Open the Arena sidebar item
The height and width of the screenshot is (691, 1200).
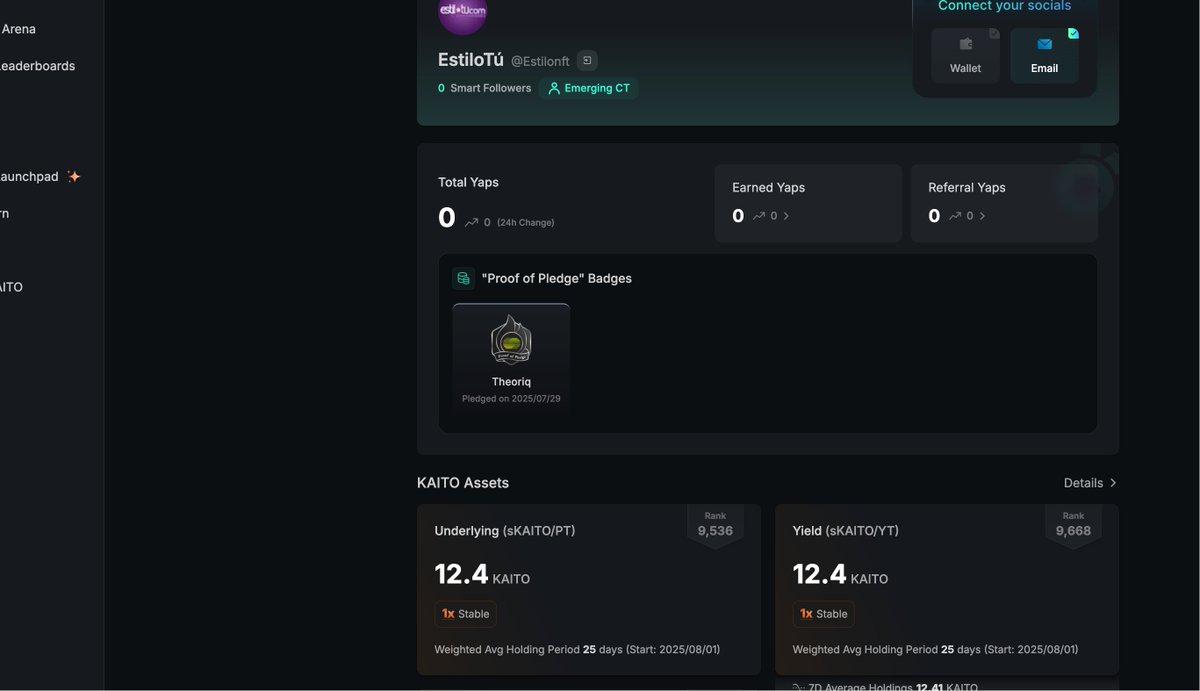pyautogui.click(x=18, y=29)
